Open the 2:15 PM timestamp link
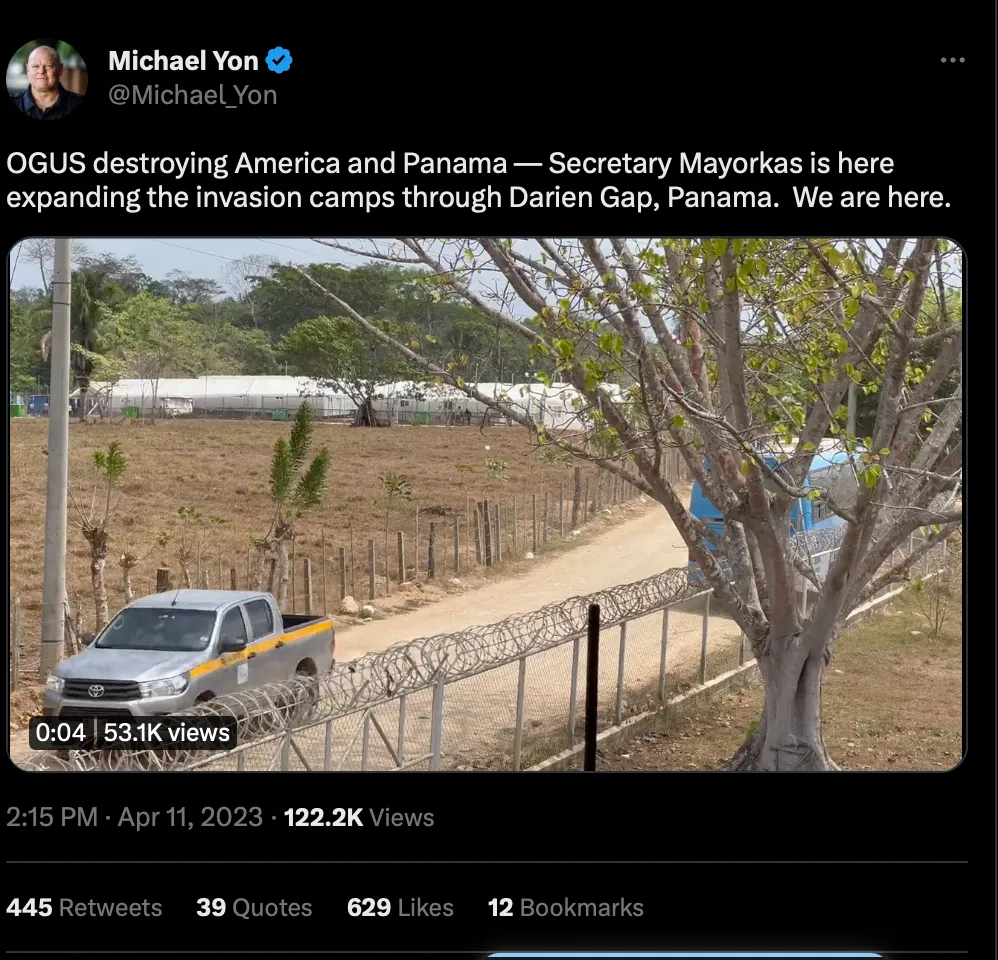 [x=52, y=817]
